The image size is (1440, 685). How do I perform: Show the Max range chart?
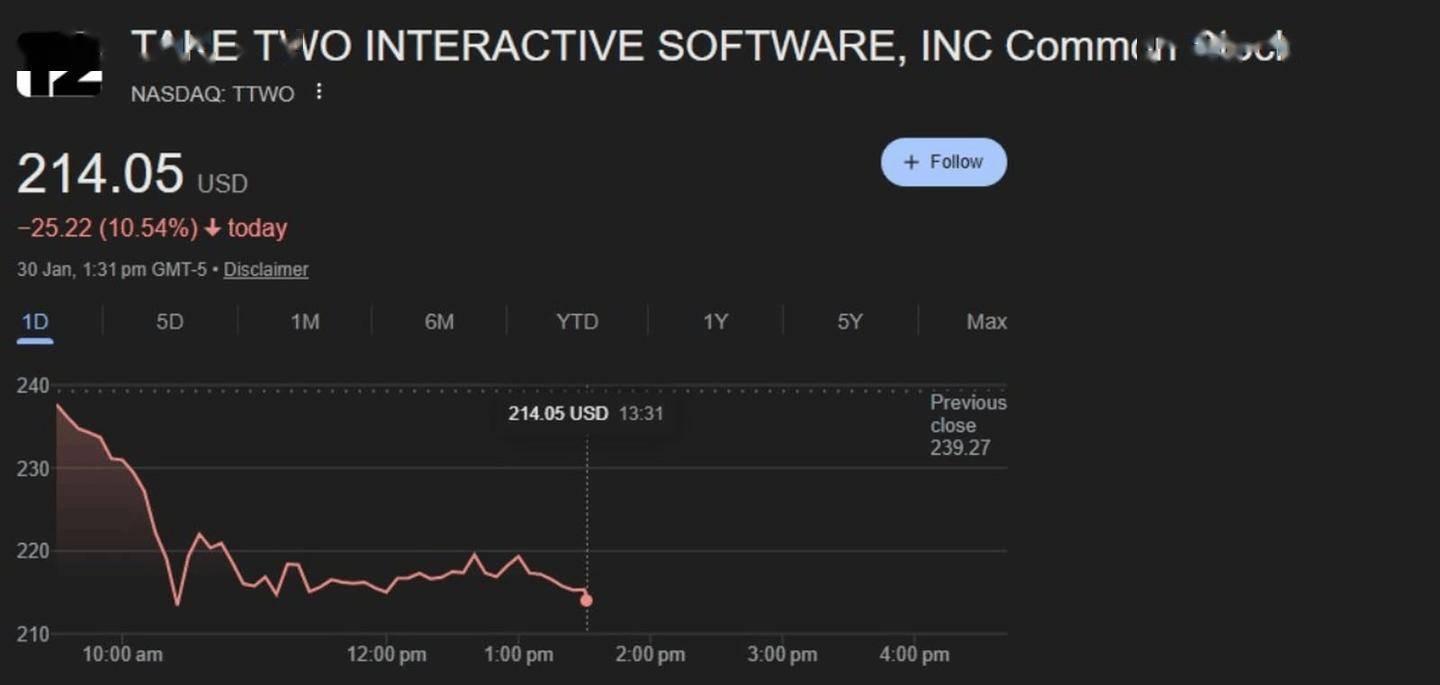click(986, 322)
